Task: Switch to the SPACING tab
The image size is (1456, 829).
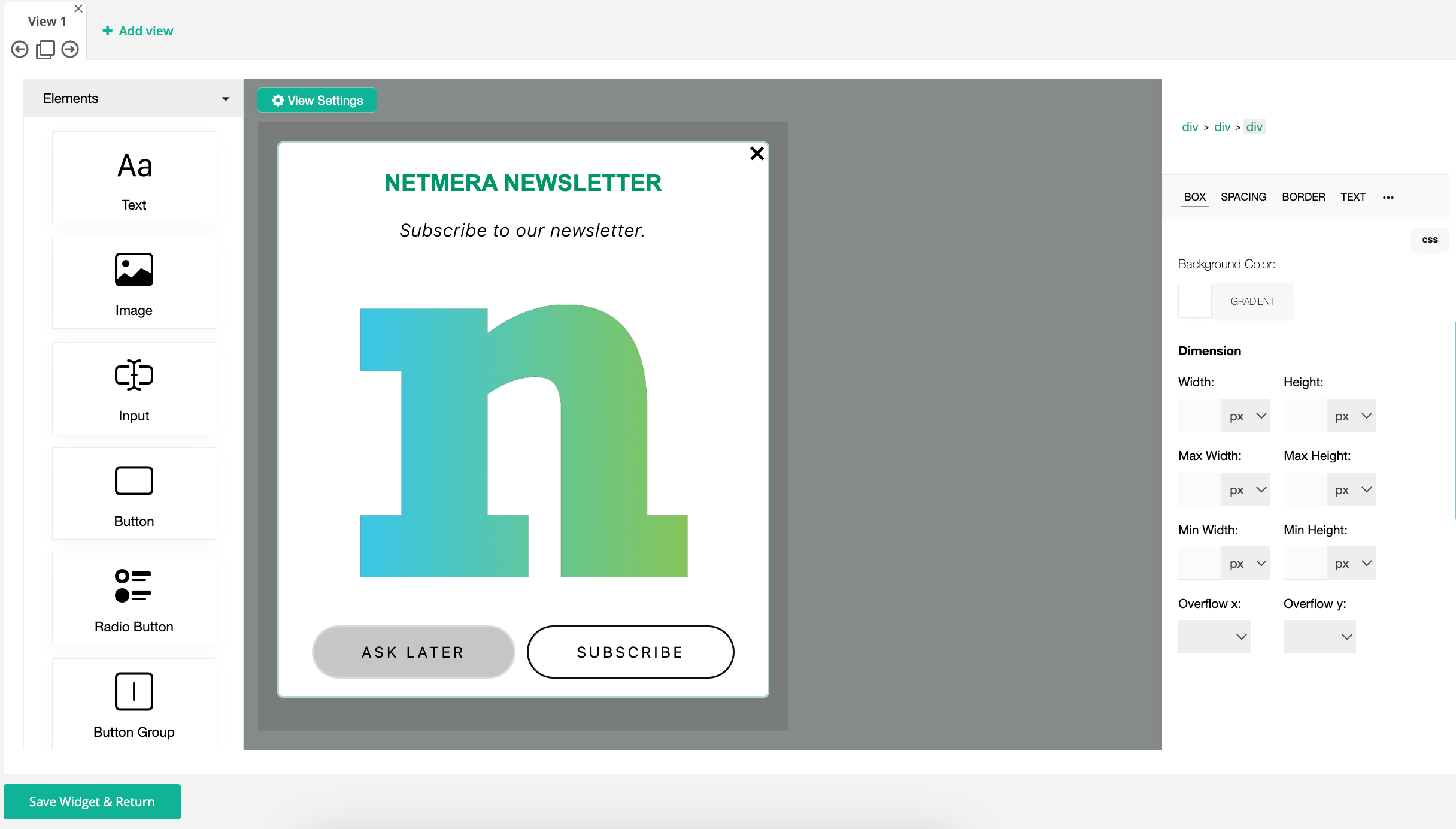Action: coord(1243,197)
